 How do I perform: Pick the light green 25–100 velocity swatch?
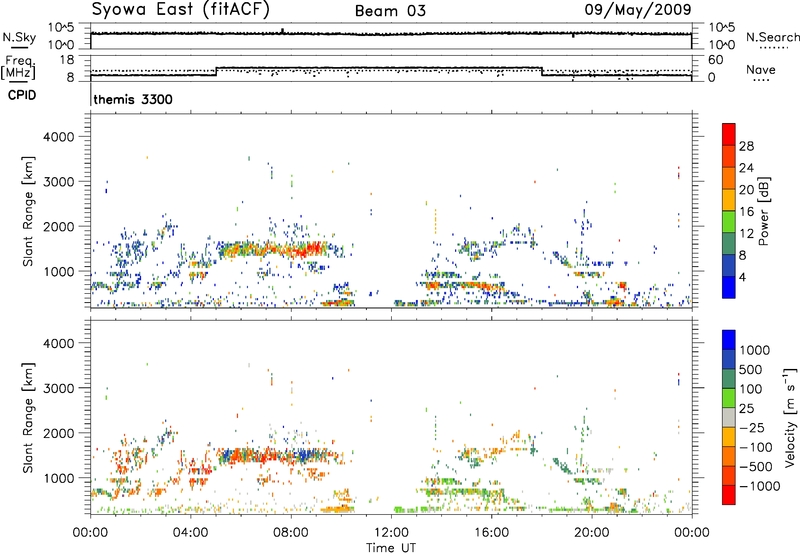[x=729, y=398]
